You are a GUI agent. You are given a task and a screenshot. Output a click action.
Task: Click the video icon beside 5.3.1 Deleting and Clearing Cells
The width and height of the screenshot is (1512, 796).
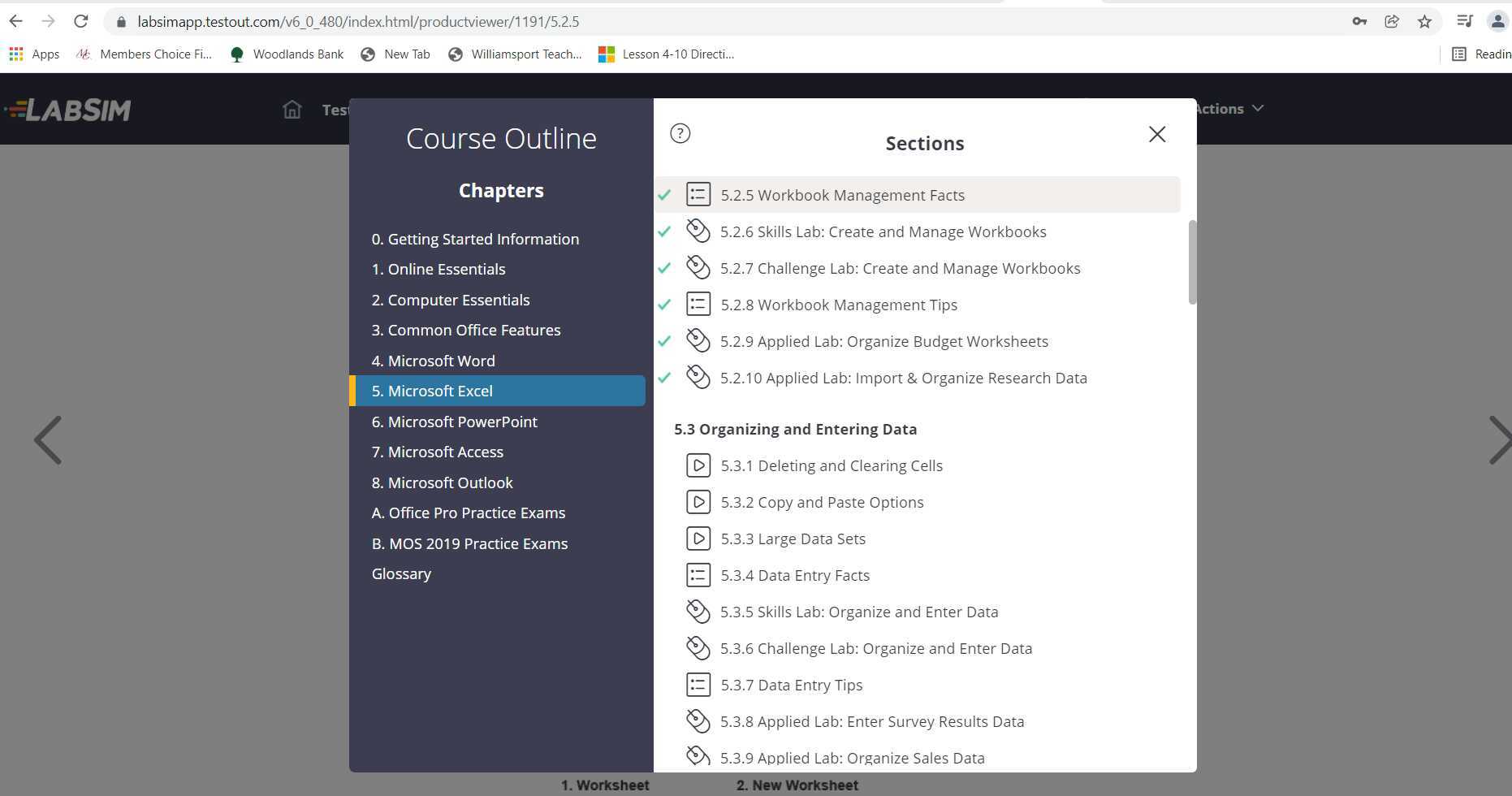tap(698, 465)
